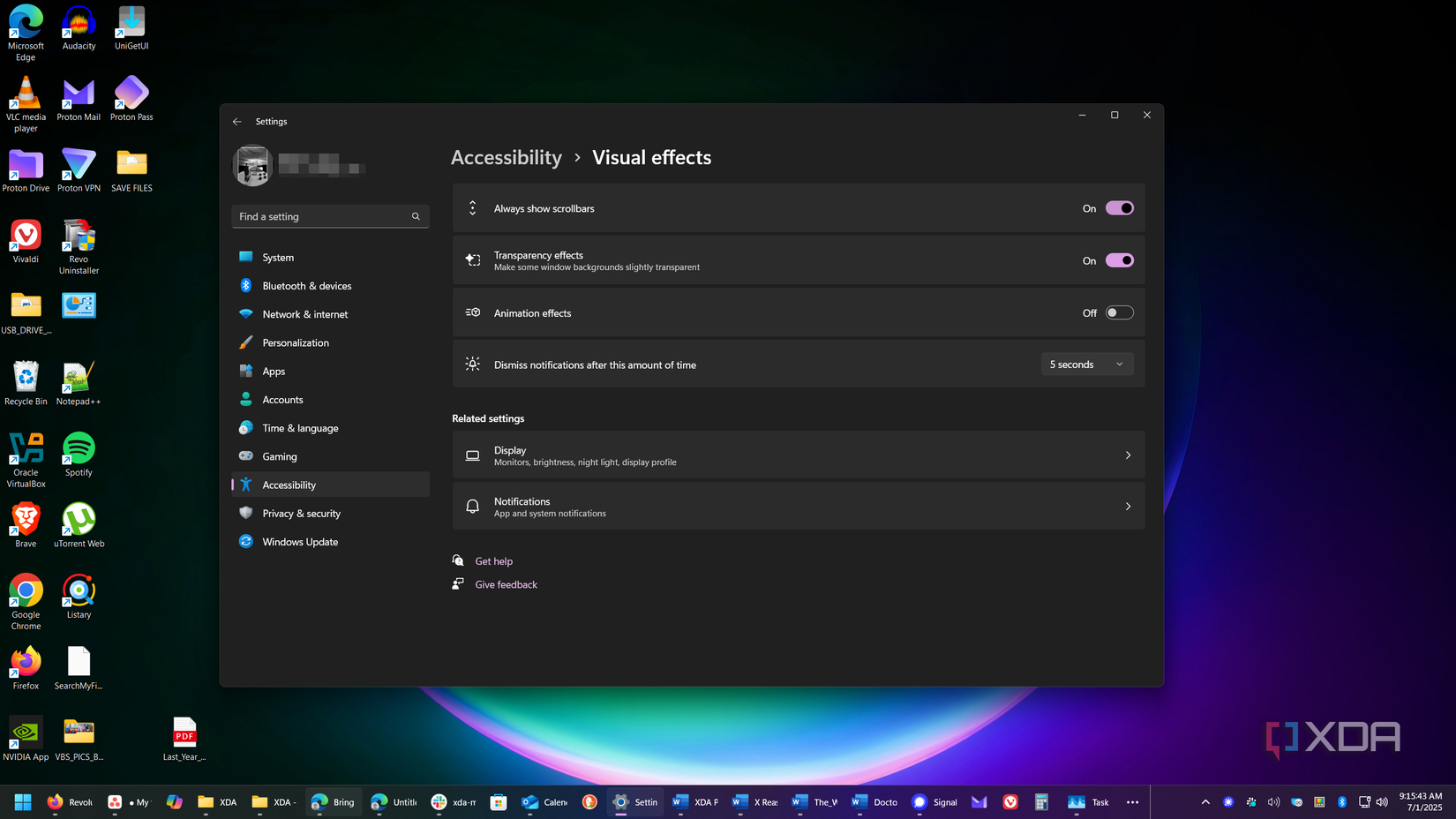Open the Settings app icon in taskbar
The width and height of the screenshot is (1456, 819).
click(620, 801)
